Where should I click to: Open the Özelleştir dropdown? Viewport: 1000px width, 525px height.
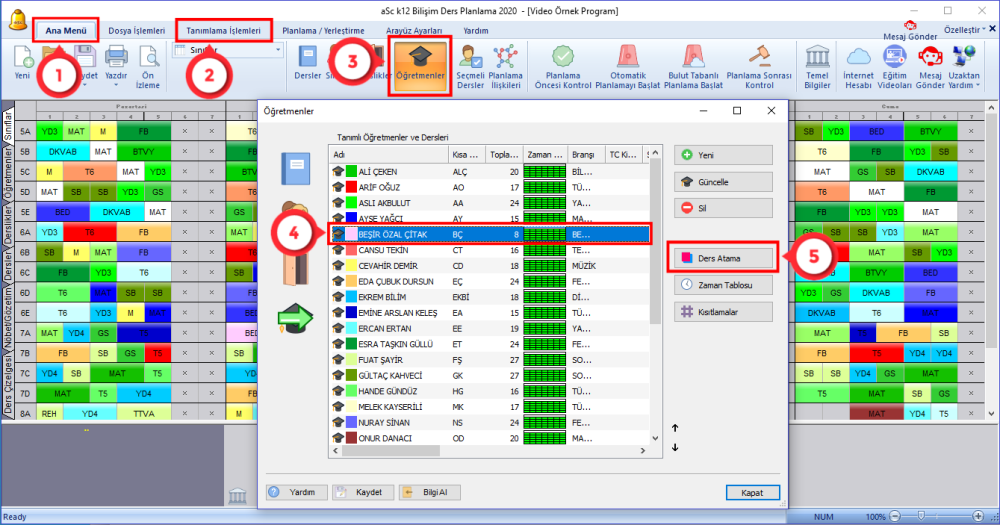[x=964, y=30]
